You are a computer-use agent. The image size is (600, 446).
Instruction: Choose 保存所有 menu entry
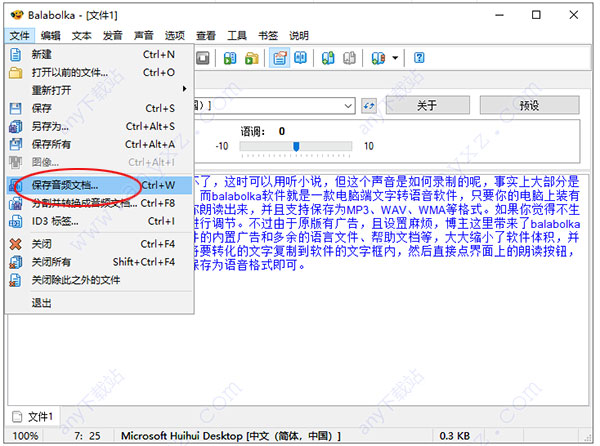point(99,144)
